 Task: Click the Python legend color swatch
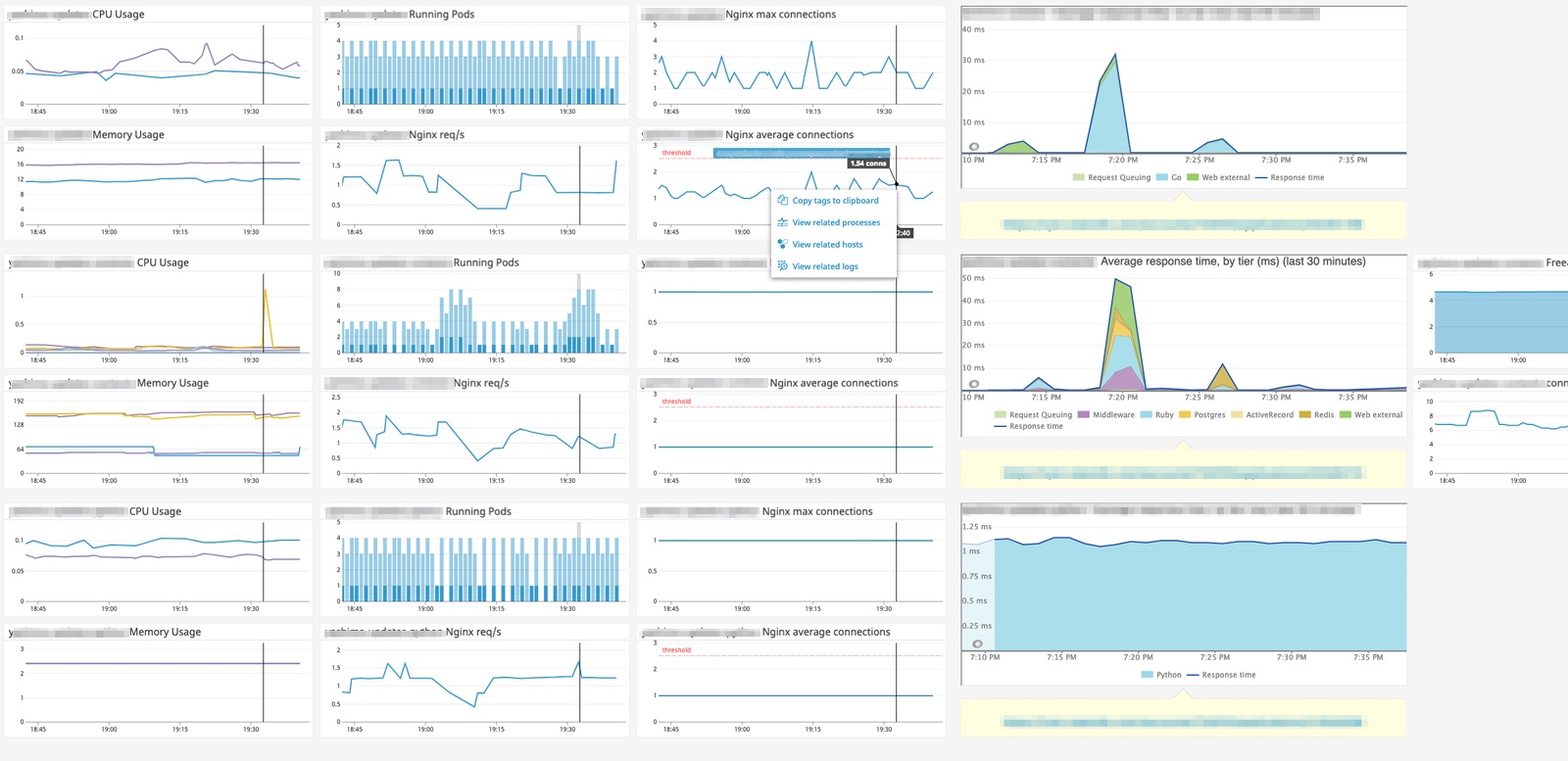[1147, 675]
